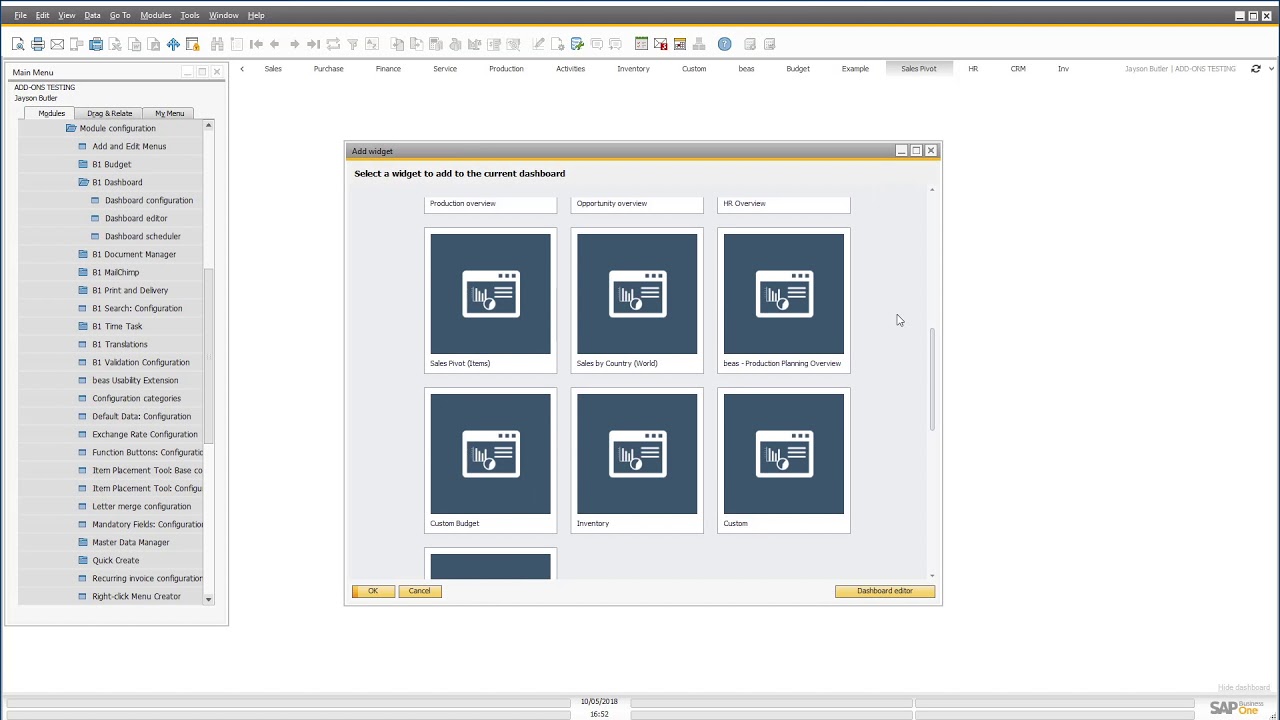Open Dashboard editor tree item
The width and height of the screenshot is (1280, 720).
coord(136,218)
